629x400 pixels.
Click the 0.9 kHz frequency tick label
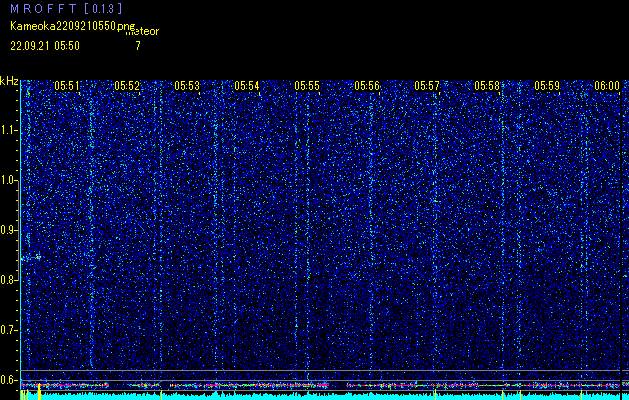8,230
